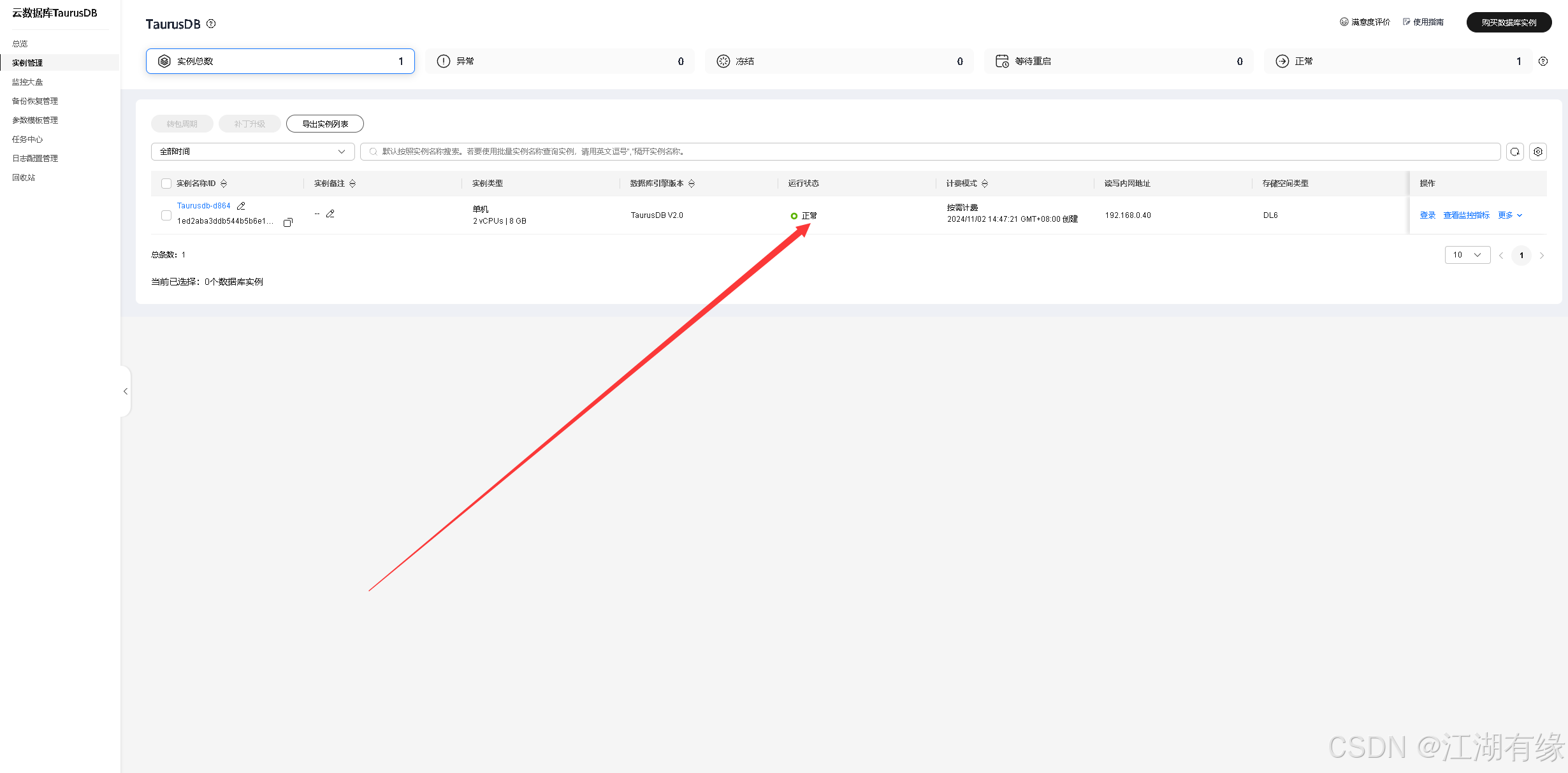Go to 备份恢复管理 in sidebar
This screenshot has width=1568, height=773.
(x=35, y=101)
